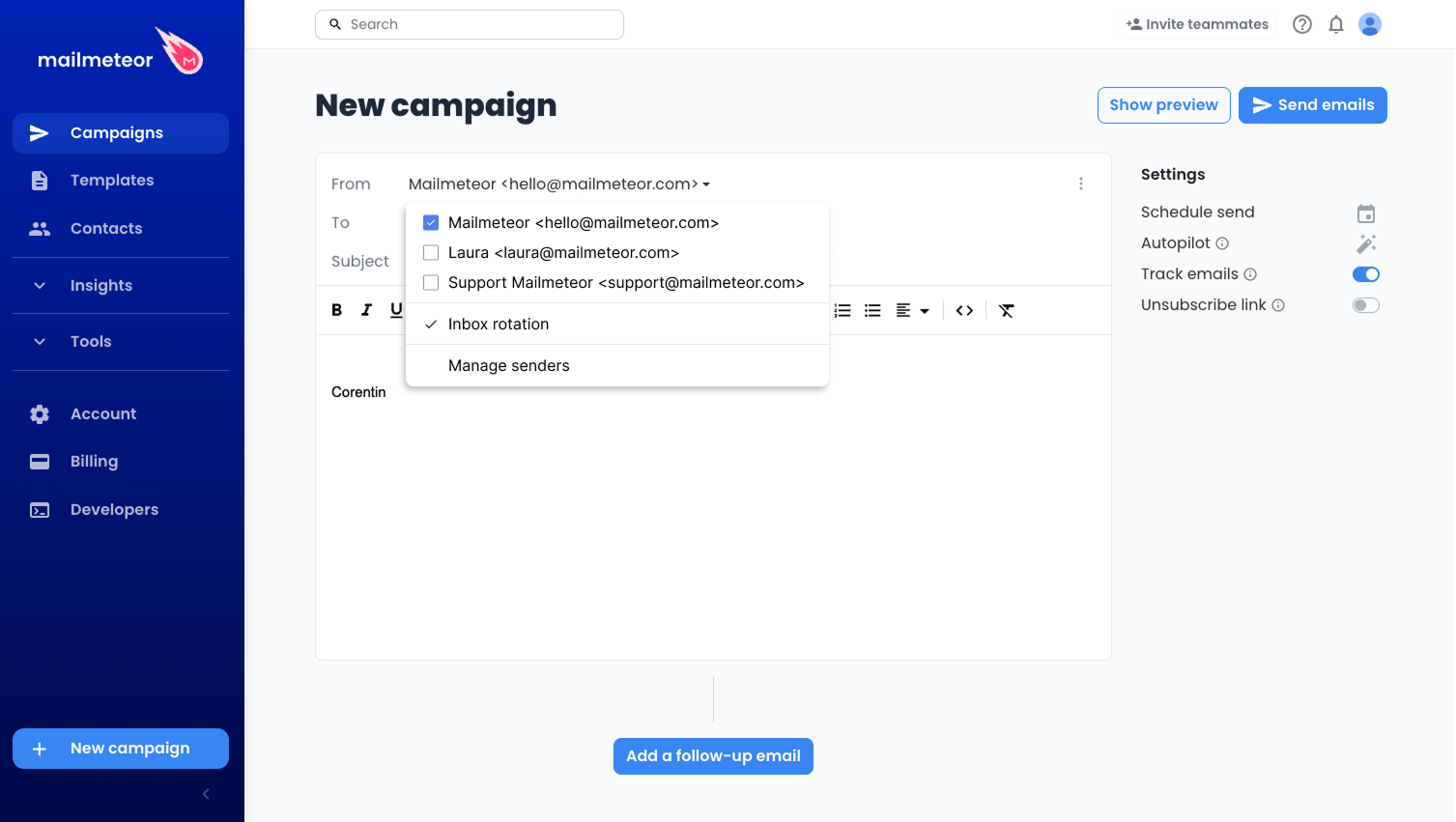The height and width of the screenshot is (822, 1456).
Task: Toggle the Inbox rotation option
Action: (617, 325)
